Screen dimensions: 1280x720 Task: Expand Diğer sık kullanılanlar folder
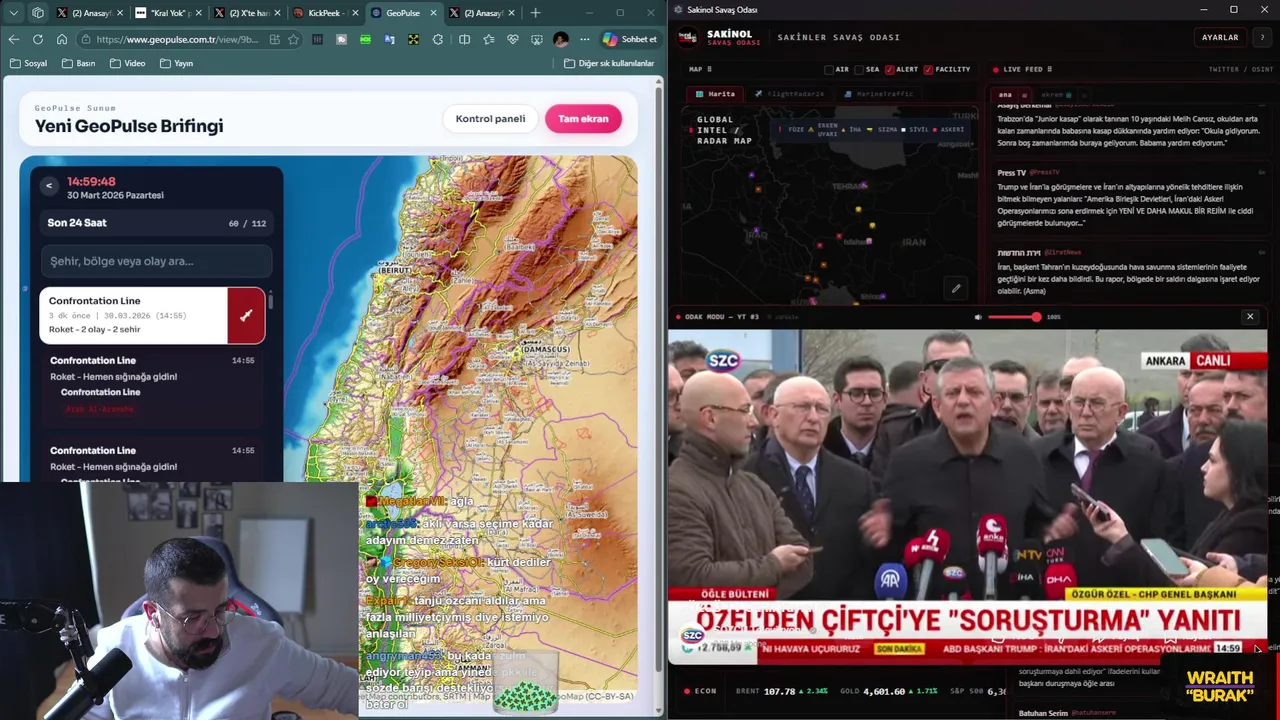609,63
